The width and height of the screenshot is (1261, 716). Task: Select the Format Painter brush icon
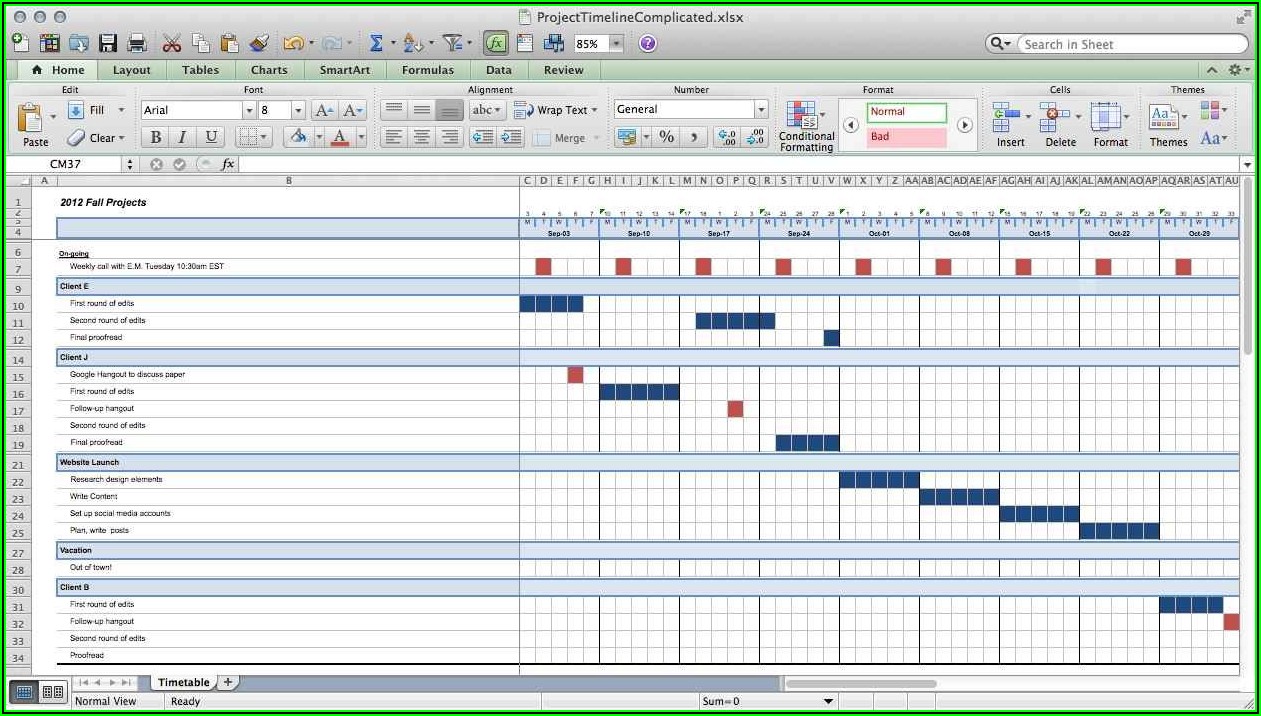tap(259, 43)
